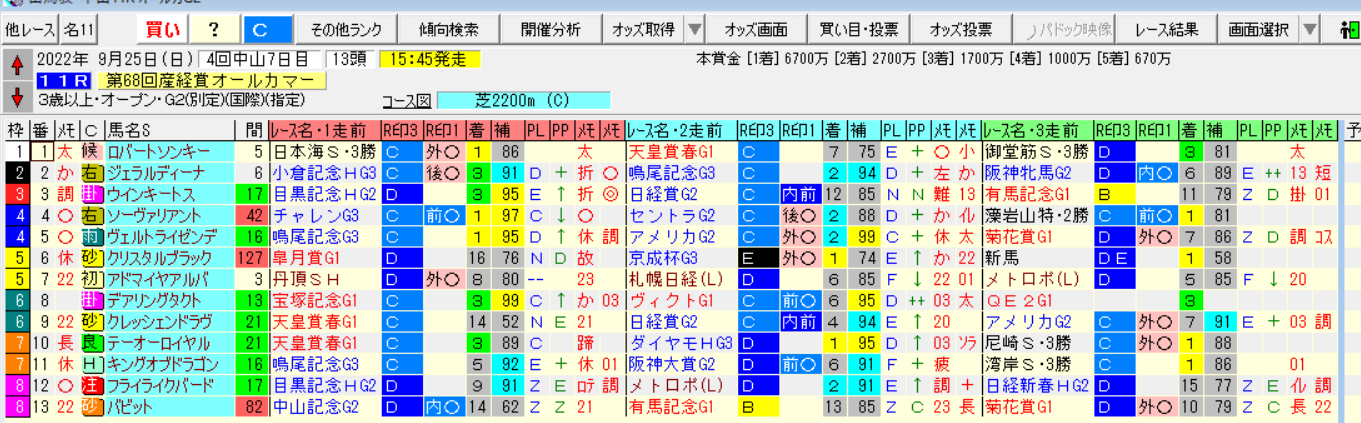The height and width of the screenshot is (423, 1361).
Task: Click 初 icon beside アドマイヤアルバ
Action: click(x=91, y=279)
